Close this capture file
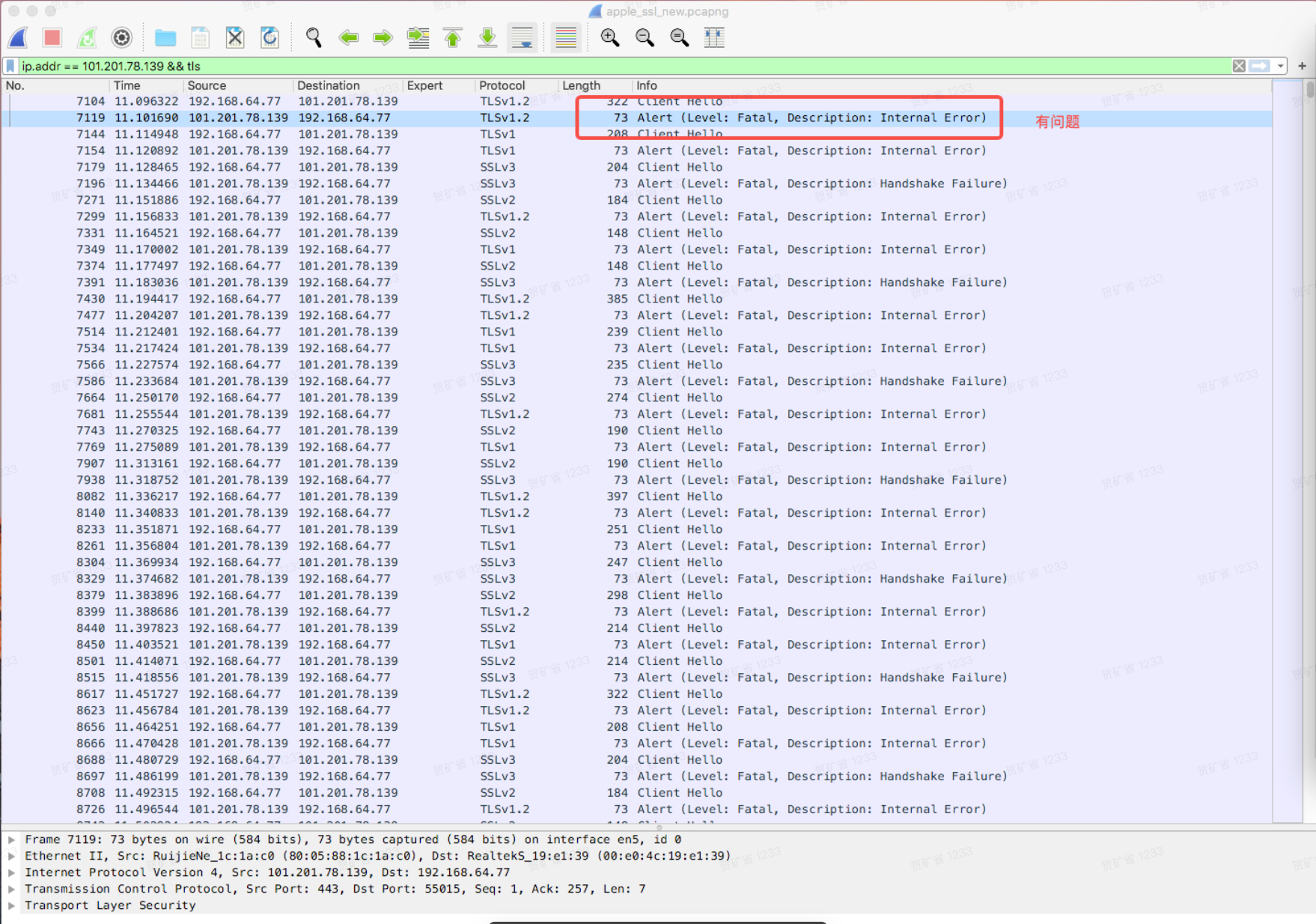Image resolution: width=1316 pixels, height=924 pixels. click(235, 37)
